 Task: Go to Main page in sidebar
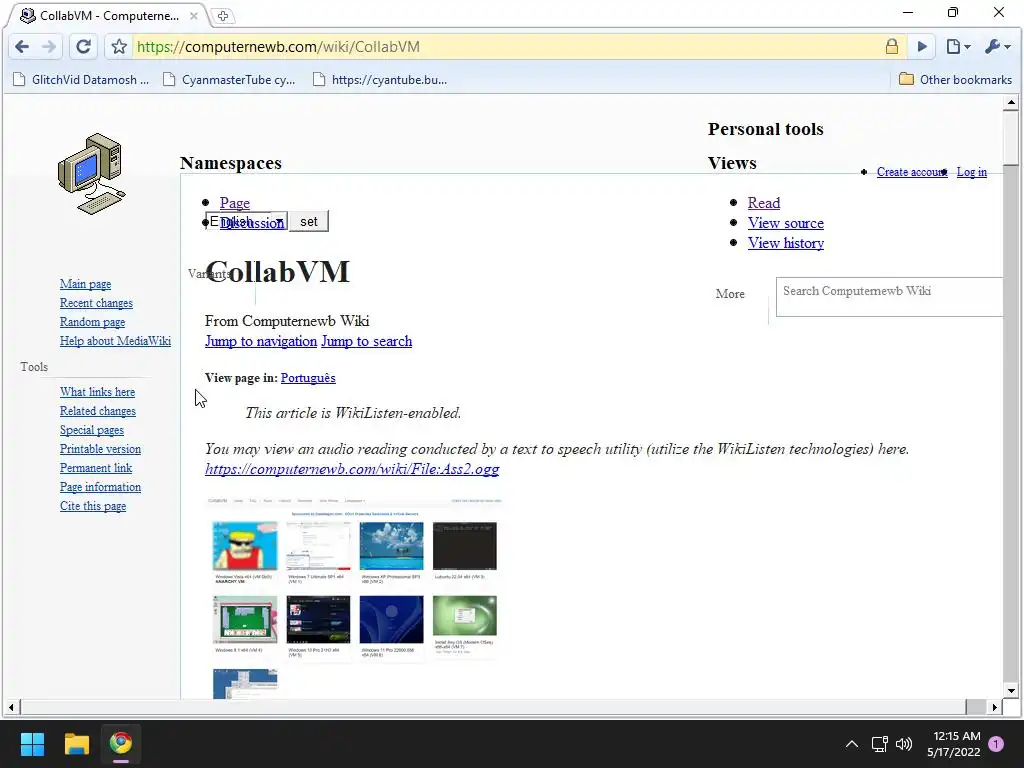click(x=86, y=283)
